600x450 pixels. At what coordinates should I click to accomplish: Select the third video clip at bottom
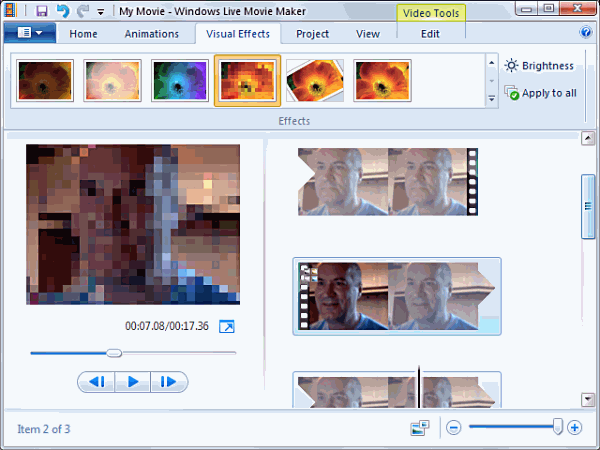[397, 390]
